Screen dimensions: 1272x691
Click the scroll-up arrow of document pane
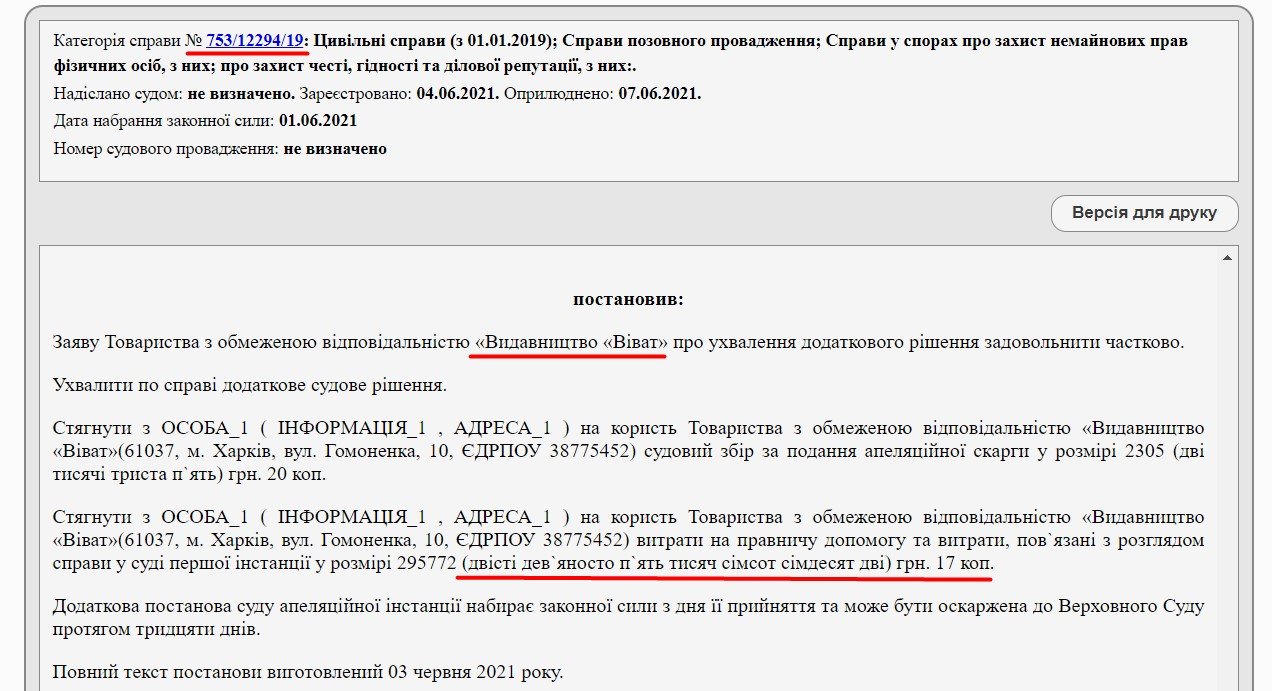coord(1227,258)
